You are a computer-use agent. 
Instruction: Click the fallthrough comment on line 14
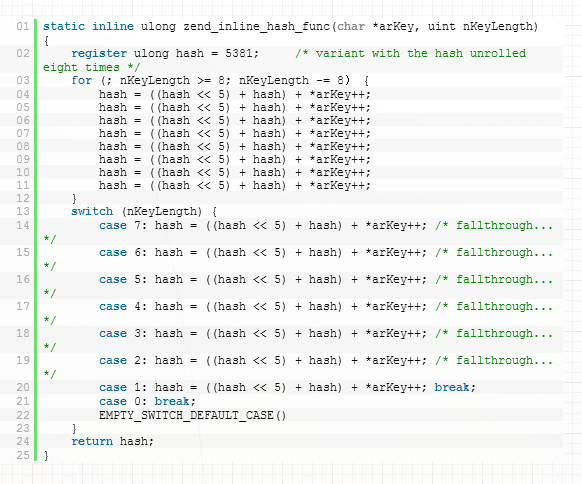pyautogui.click(x=494, y=226)
